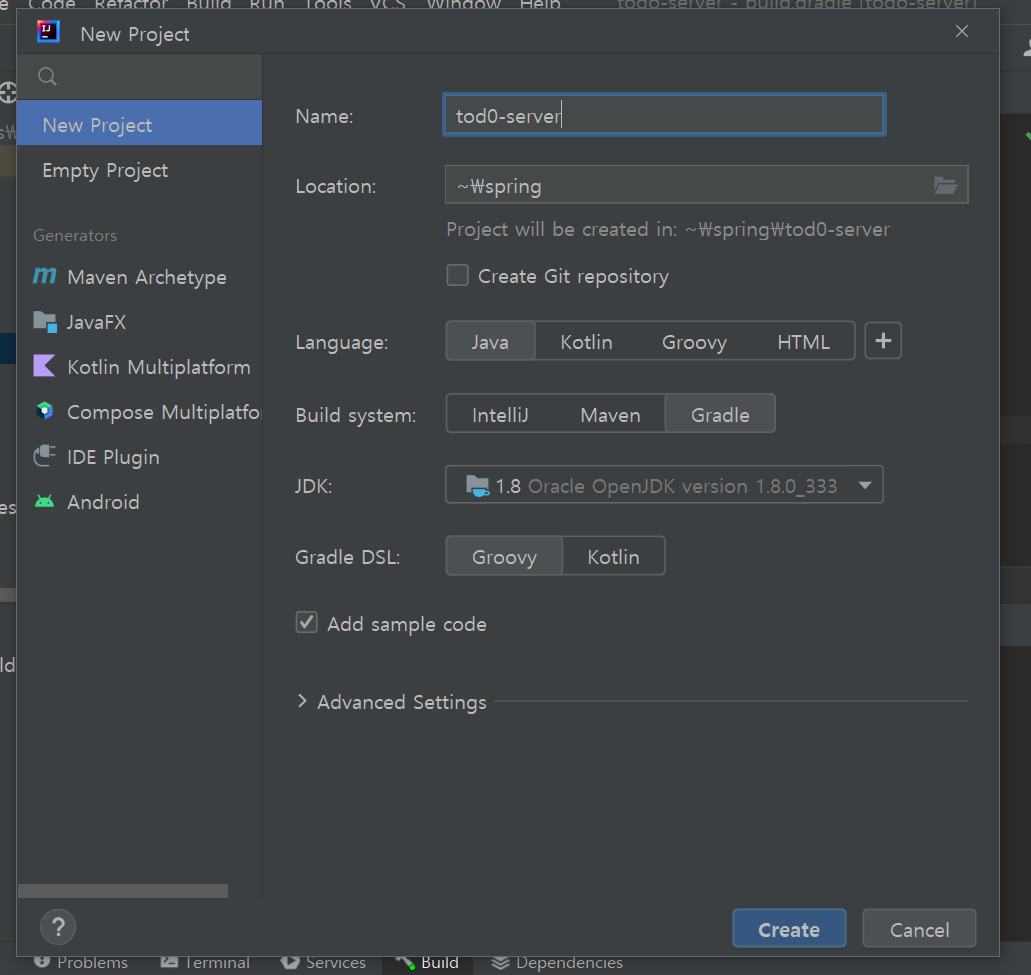The height and width of the screenshot is (975, 1031).
Task: Click the JavaFX generator icon
Action: [45, 321]
